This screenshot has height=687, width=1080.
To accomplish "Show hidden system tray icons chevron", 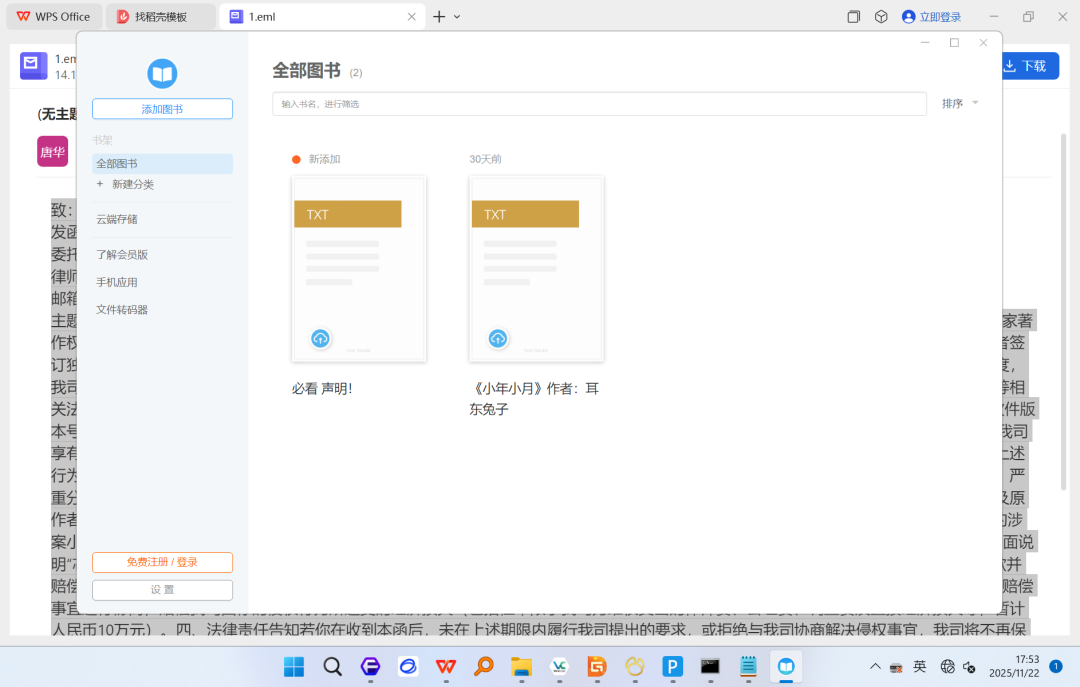I will click(875, 666).
